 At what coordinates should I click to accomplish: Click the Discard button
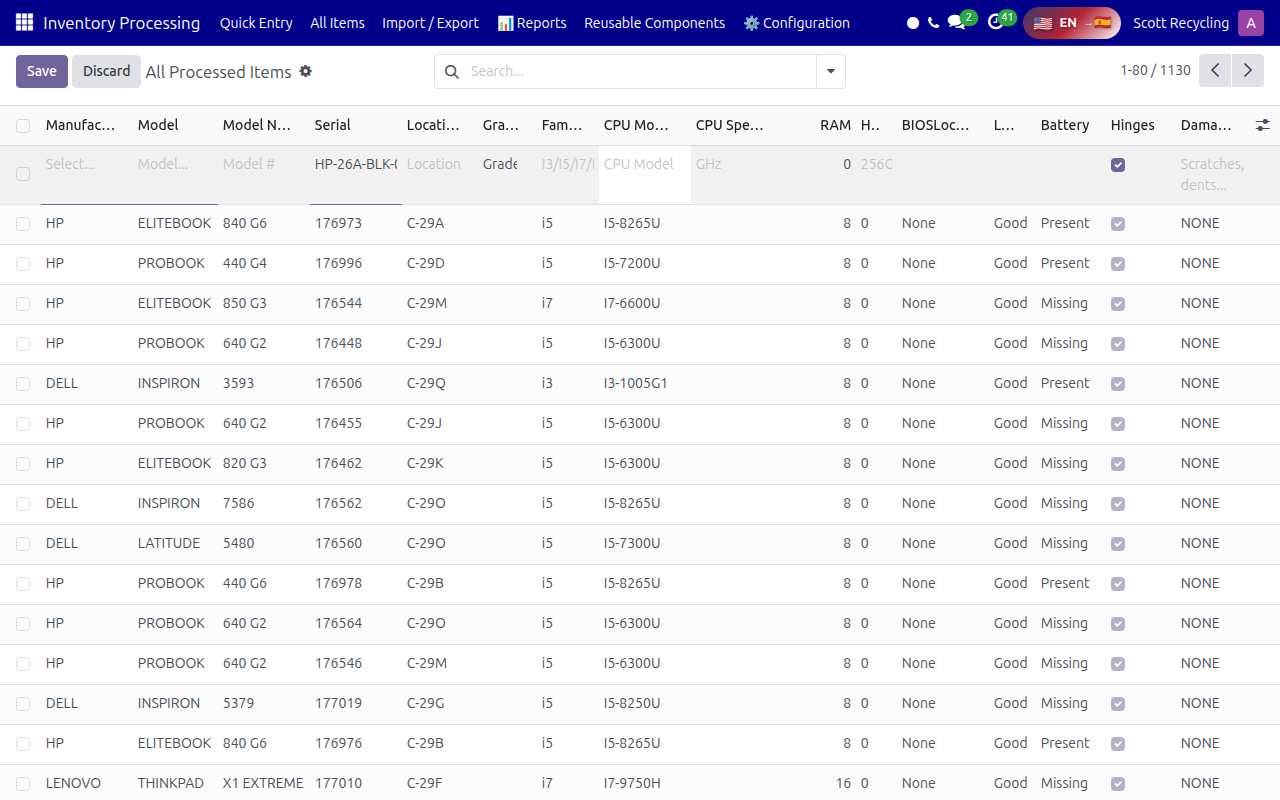107,71
